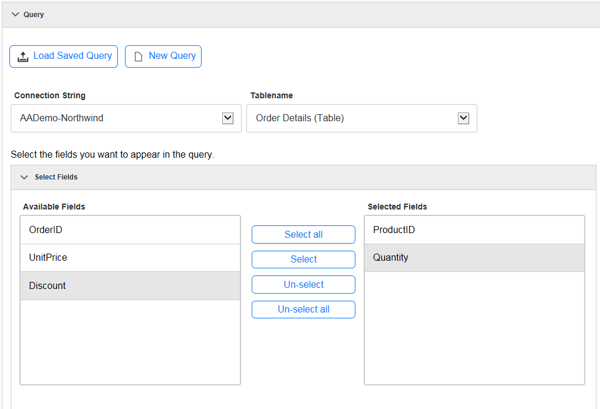Open the Tablename dropdown arrow
The width and height of the screenshot is (600, 409).
[463, 118]
